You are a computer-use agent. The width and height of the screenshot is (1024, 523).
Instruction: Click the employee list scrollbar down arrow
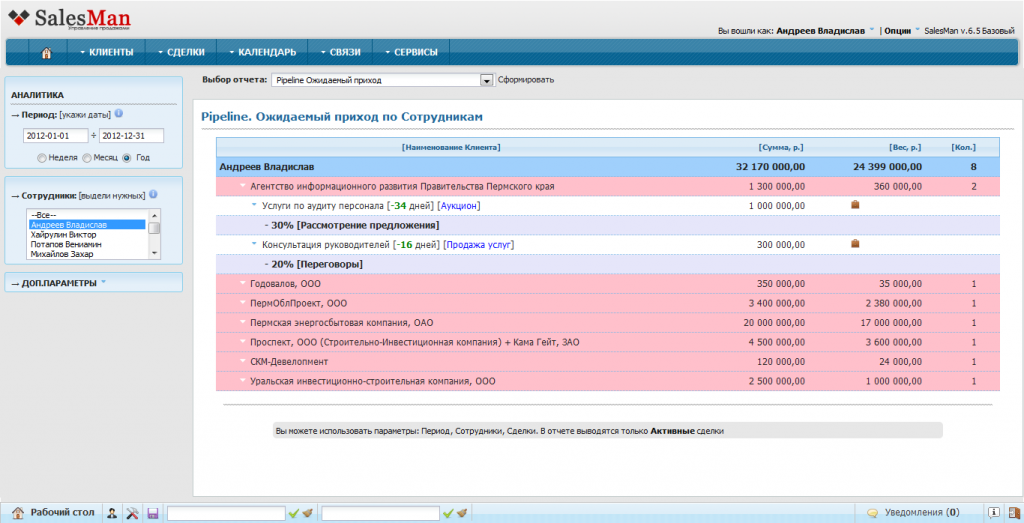tap(154, 253)
